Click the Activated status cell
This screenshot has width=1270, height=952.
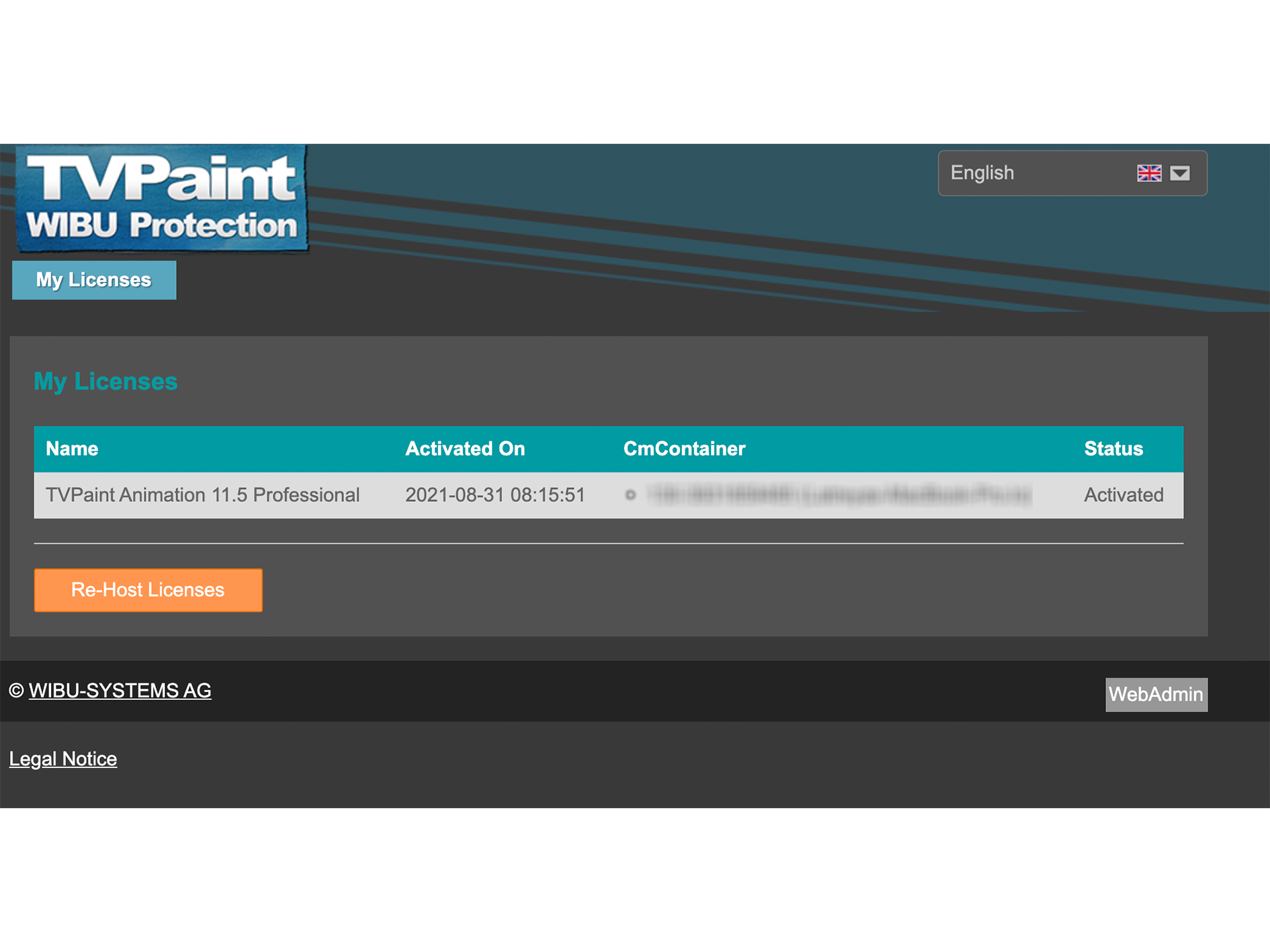pos(1124,495)
